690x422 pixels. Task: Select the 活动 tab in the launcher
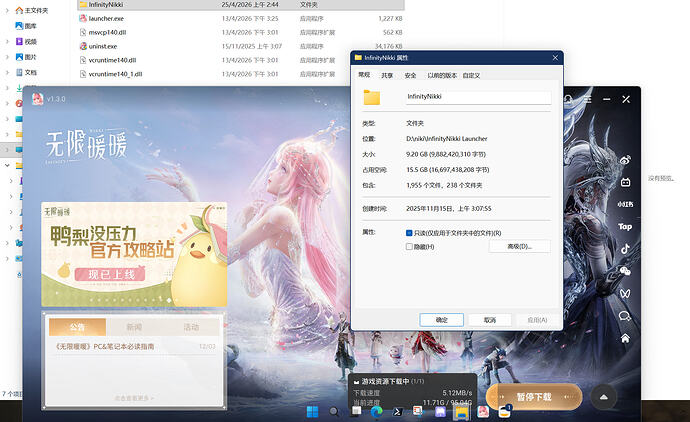(191, 327)
